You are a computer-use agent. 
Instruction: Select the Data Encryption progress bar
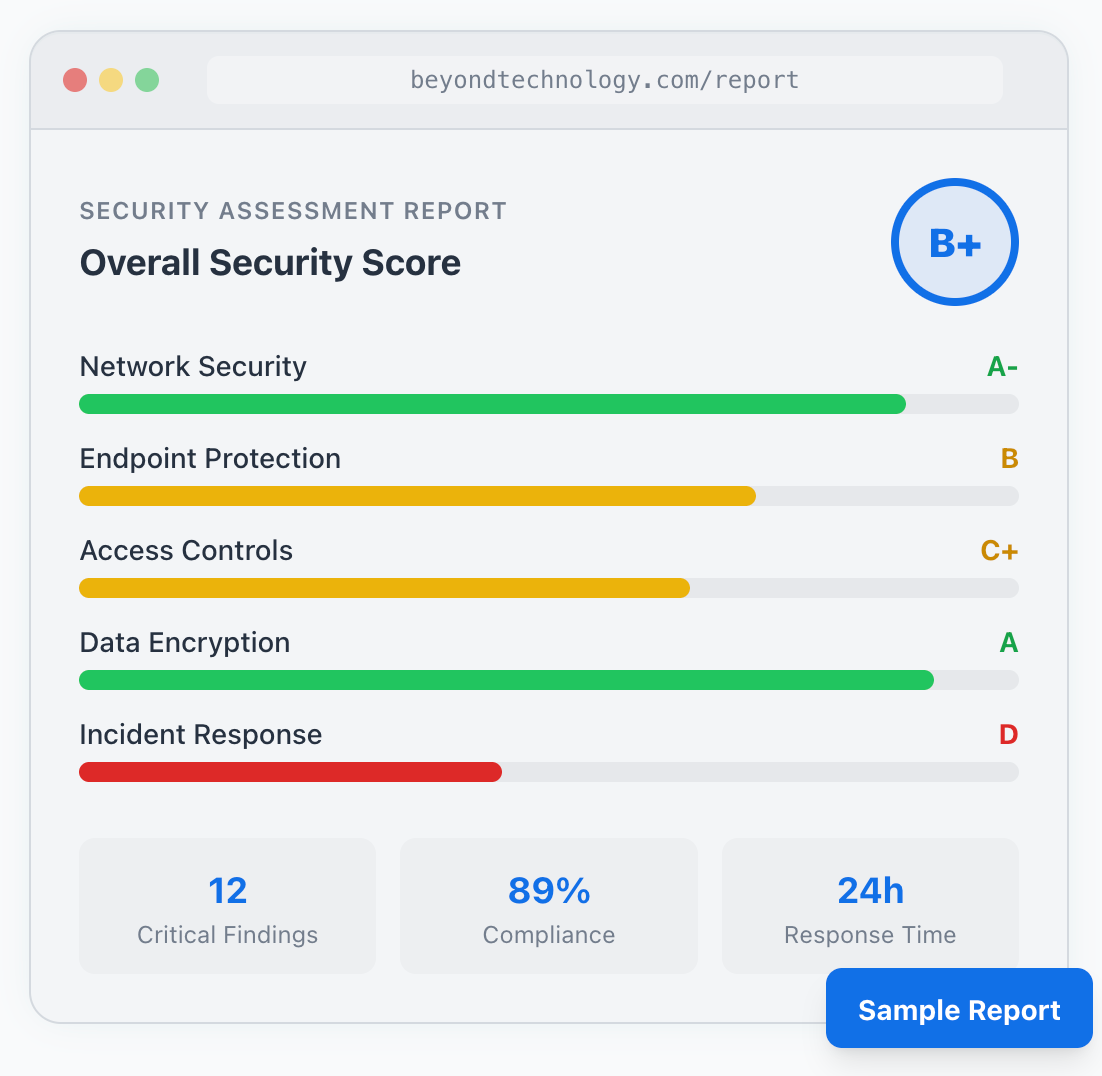click(549, 680)
